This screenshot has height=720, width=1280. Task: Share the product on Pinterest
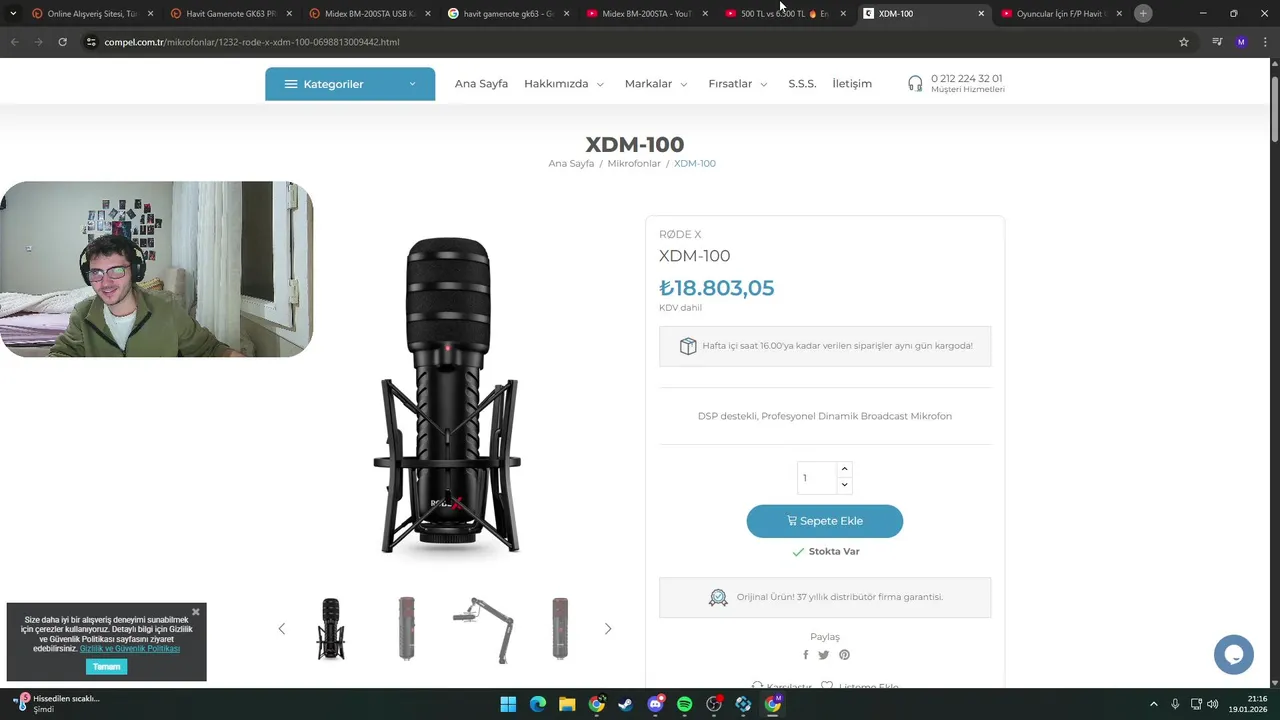(844, 655)
